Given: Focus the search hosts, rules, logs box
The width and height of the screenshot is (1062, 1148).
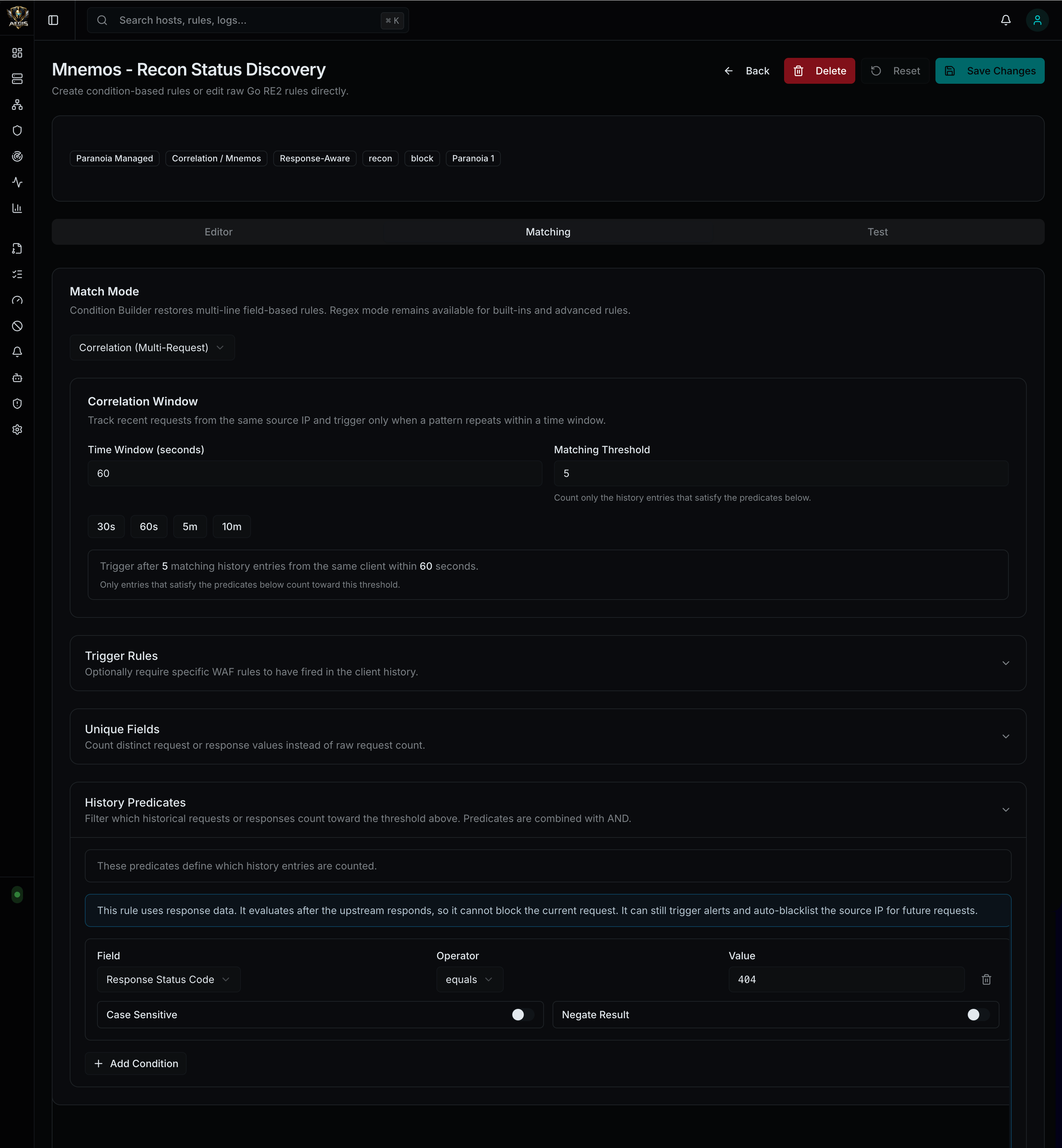Looking at the screenshot, I should point(248,20).
